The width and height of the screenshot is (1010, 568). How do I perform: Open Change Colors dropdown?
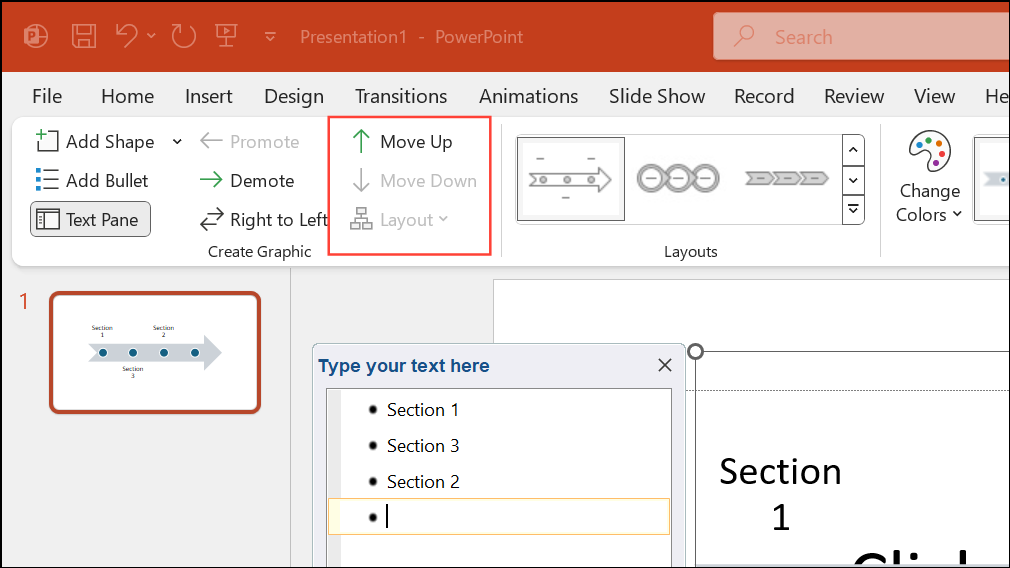pyautogui.click(x=929, y=178)
